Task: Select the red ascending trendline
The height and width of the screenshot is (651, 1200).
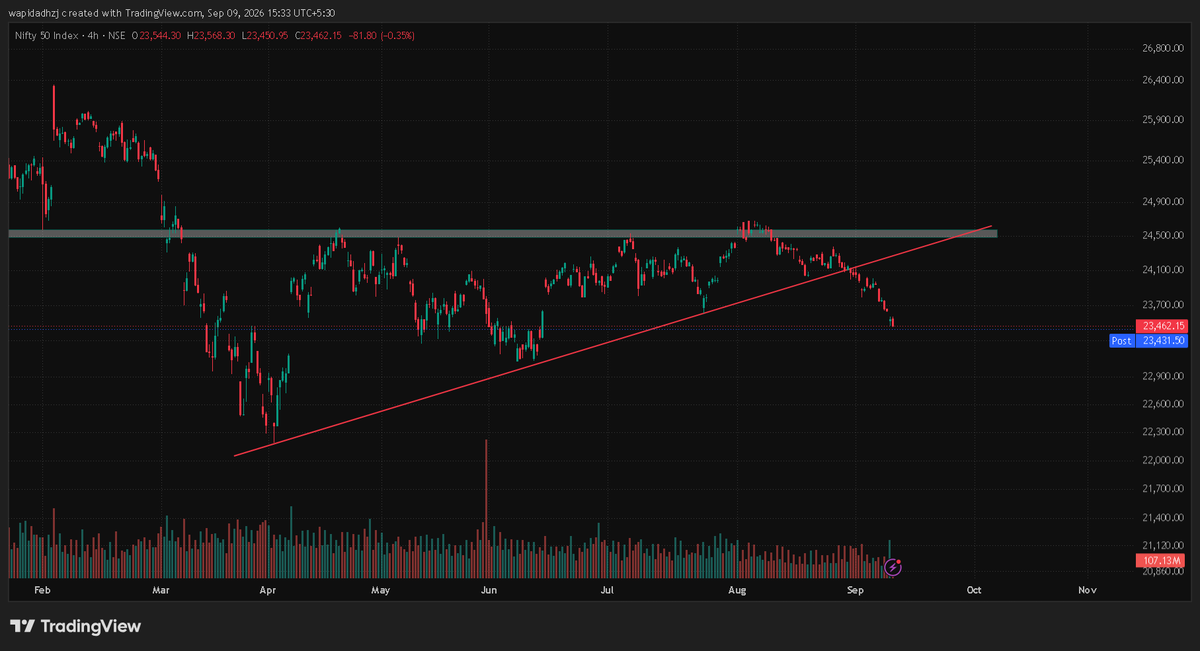Action: pos(613,341)
